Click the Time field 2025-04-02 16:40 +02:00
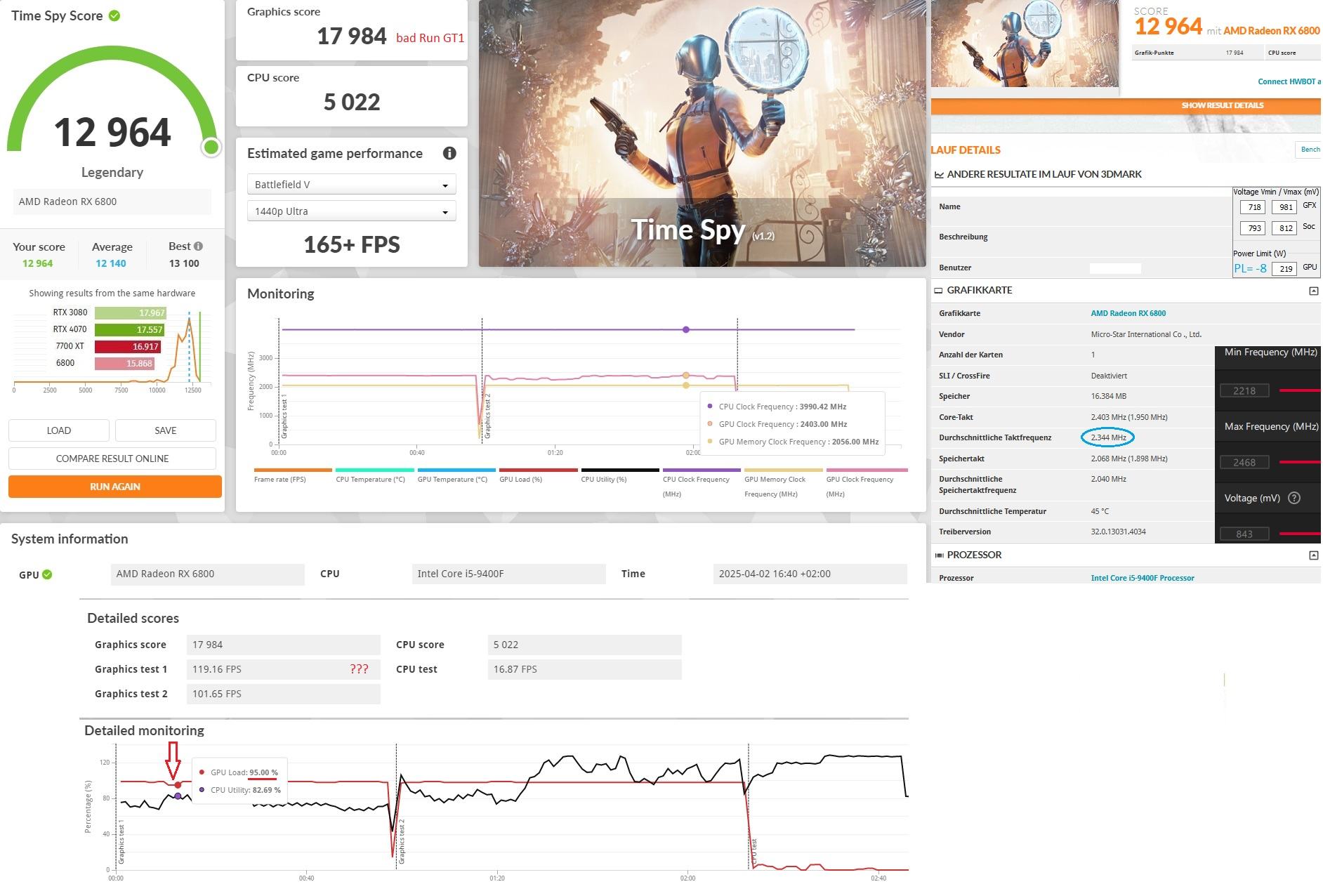This screenshot has height=896, width=1323. [810, 574]
